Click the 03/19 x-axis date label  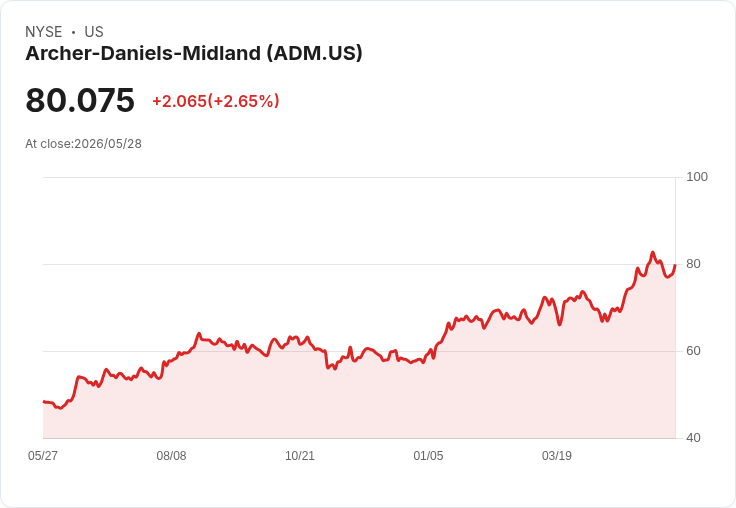point(557,456)
